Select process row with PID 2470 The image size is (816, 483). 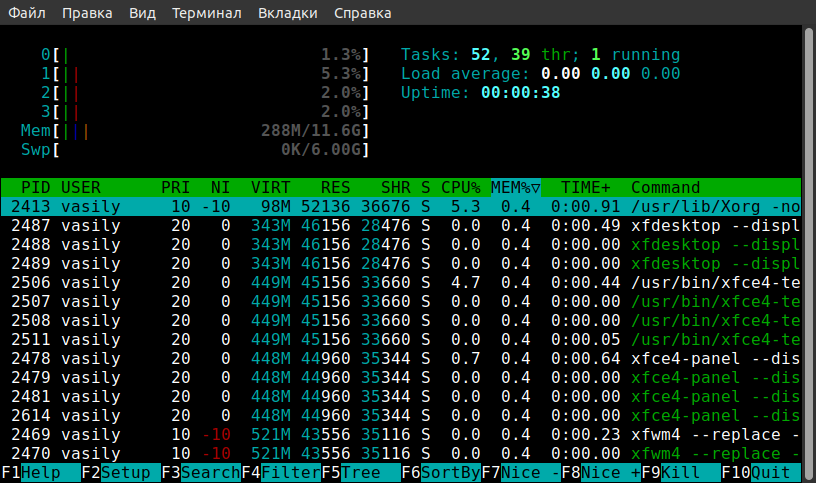401,453
